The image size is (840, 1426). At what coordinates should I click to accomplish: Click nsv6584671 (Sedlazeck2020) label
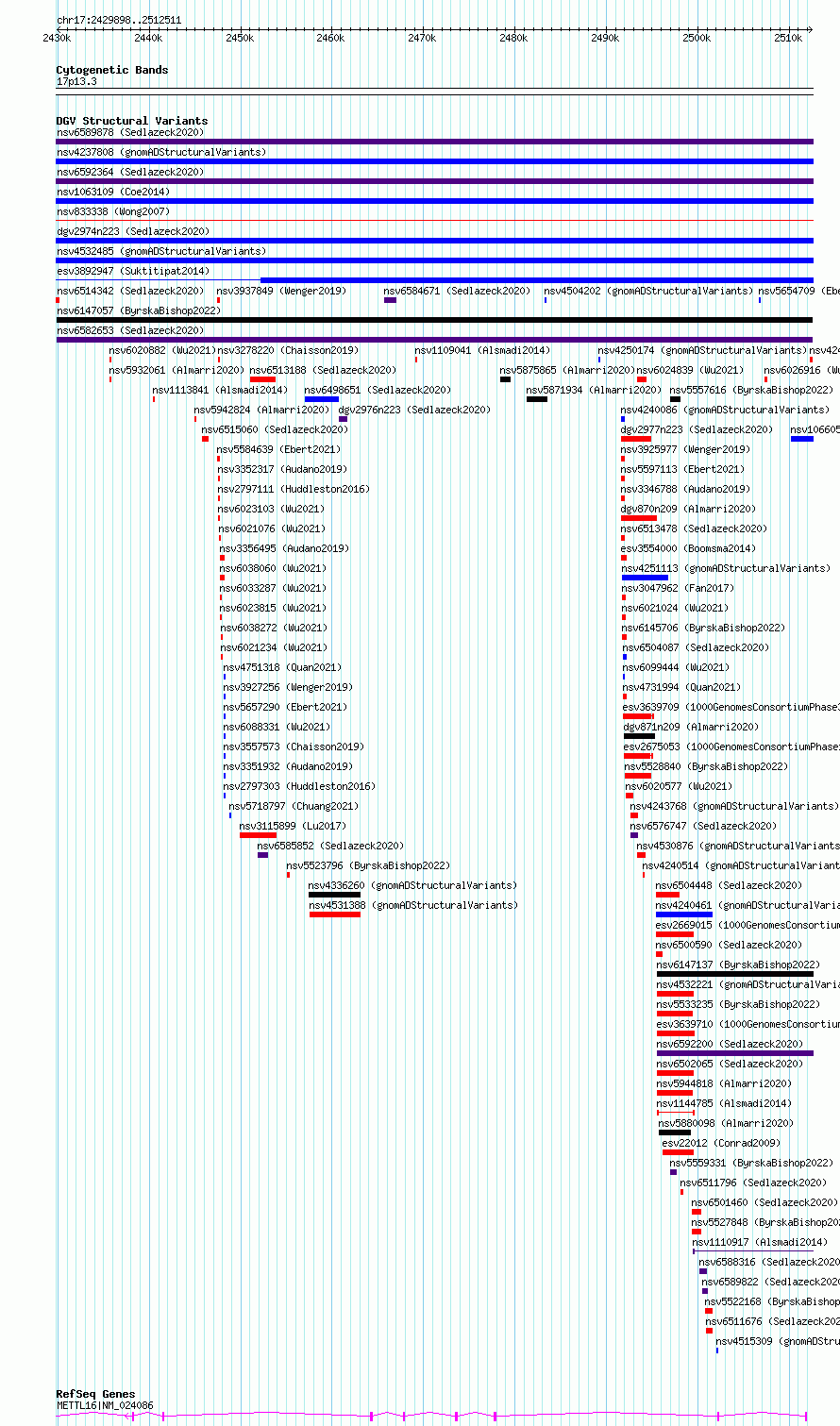(458, 292)
